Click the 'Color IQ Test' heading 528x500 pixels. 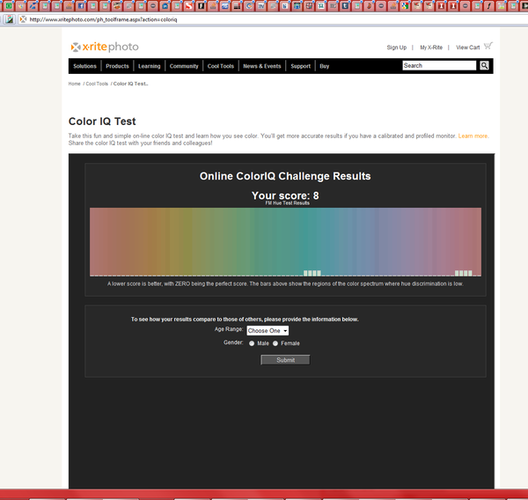pyautogui.click(x=102, y=121)
